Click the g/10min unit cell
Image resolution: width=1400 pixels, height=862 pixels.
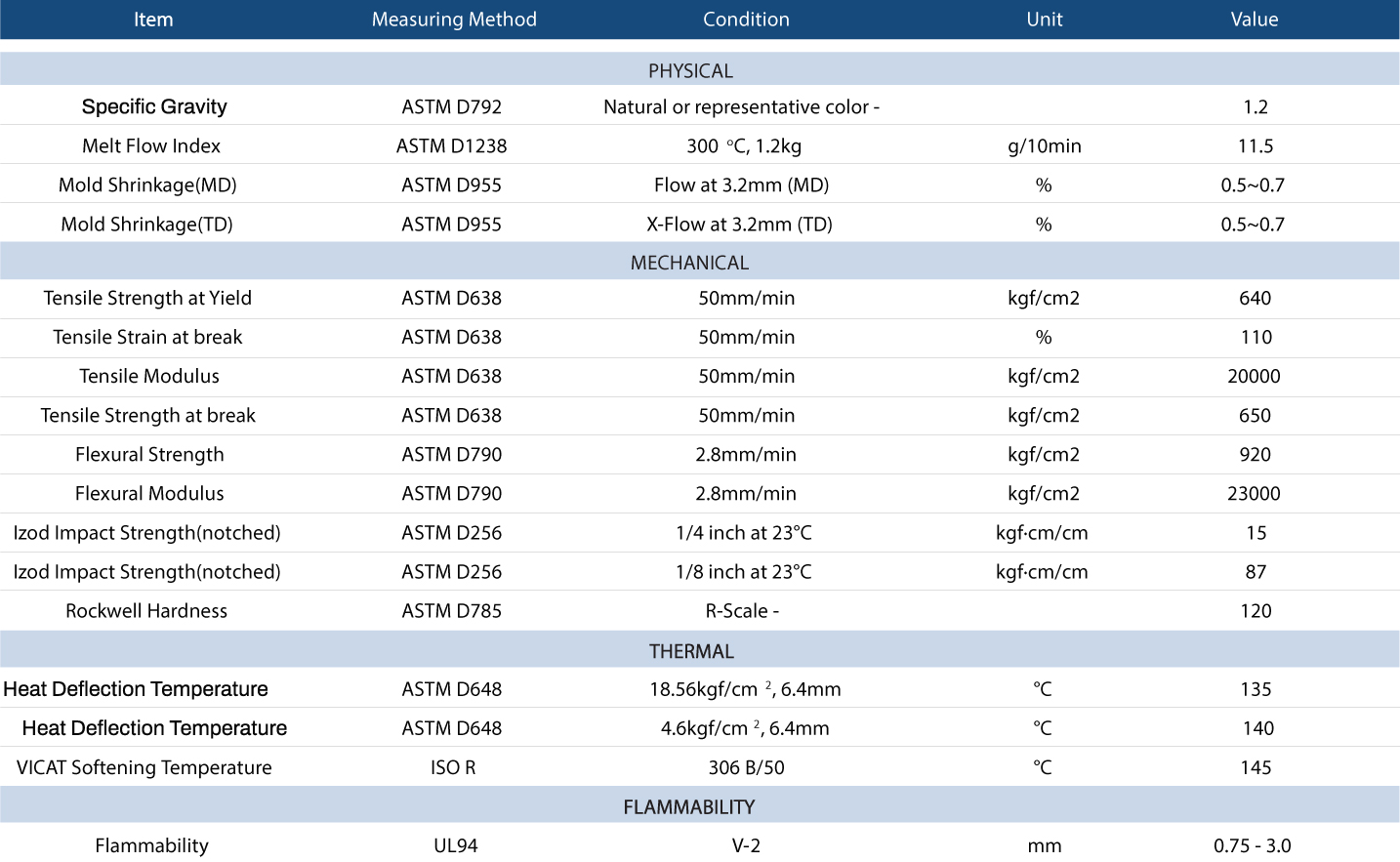[1044, 145]
